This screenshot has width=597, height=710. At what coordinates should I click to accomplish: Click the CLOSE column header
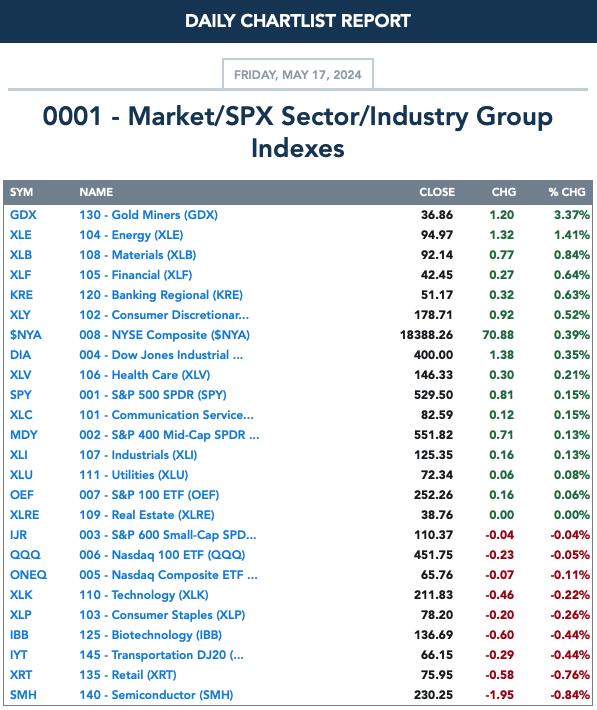437,192
